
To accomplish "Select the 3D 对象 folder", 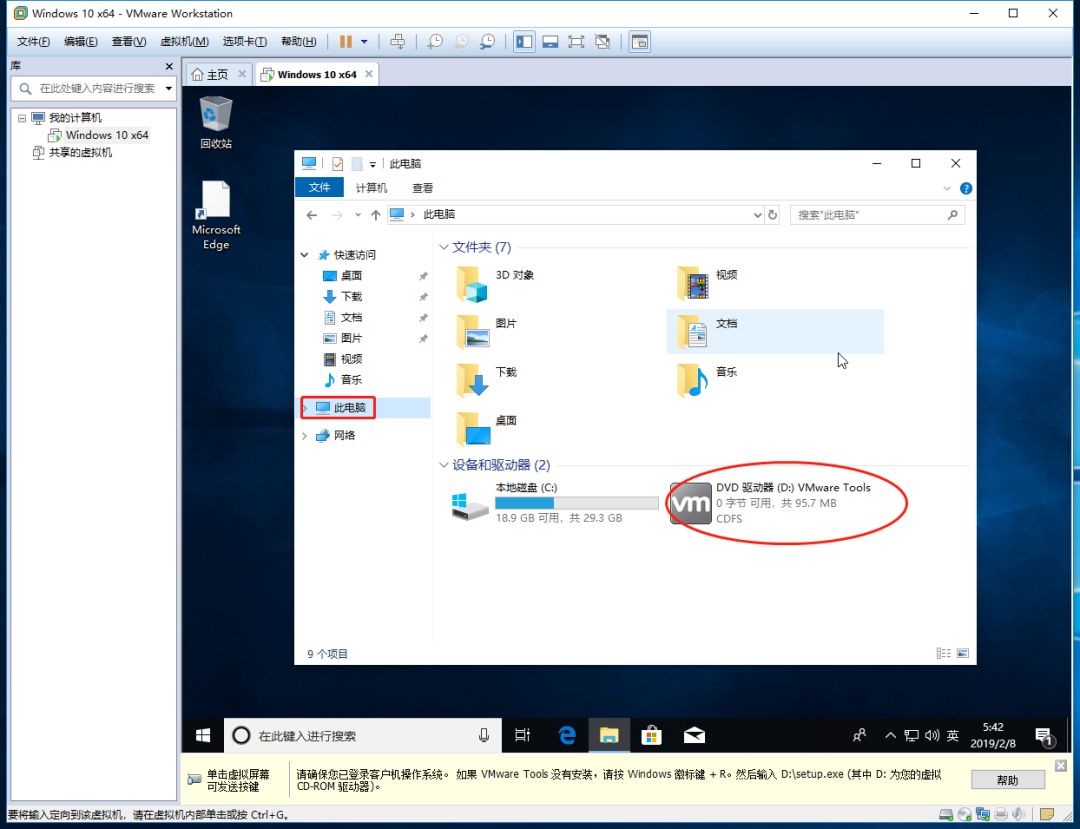I will pyautogui.click(x=496, y=284).
